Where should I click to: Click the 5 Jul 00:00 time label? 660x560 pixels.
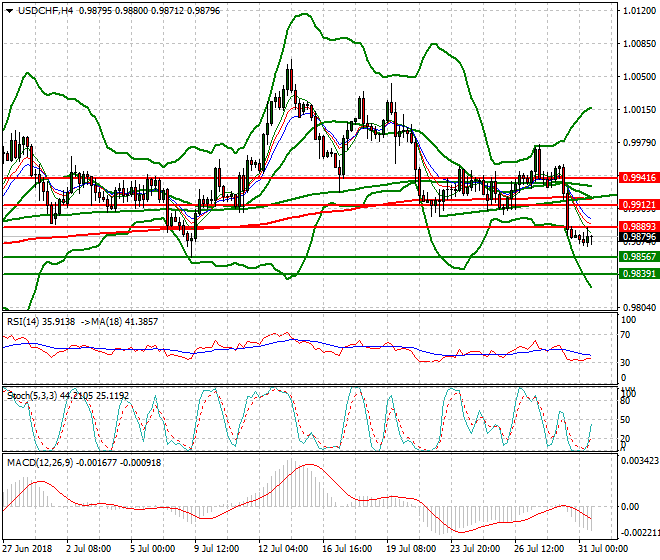coord(153,549)
